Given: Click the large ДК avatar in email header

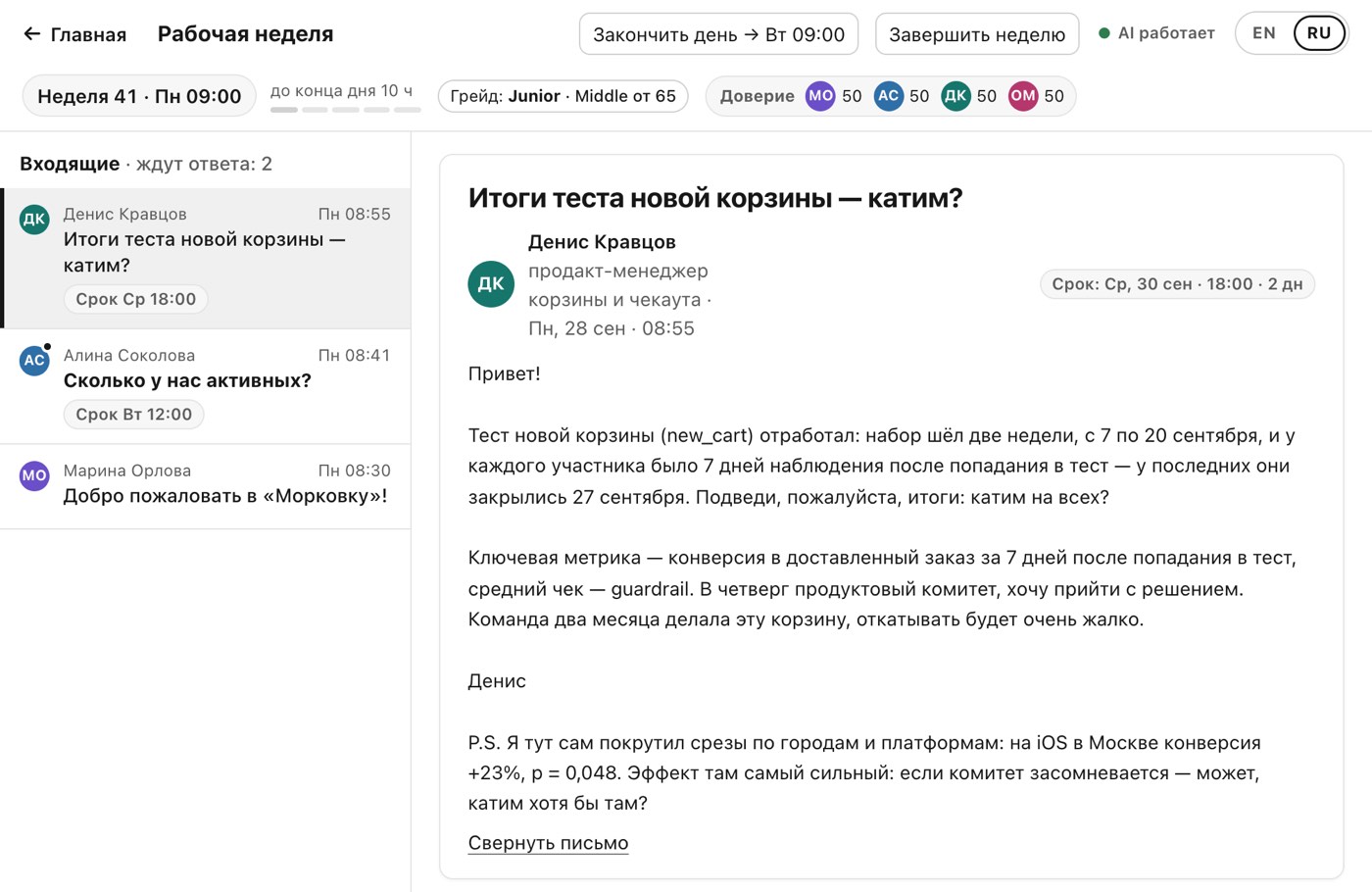Looking at the screenshot, I should tap(491, 284).
